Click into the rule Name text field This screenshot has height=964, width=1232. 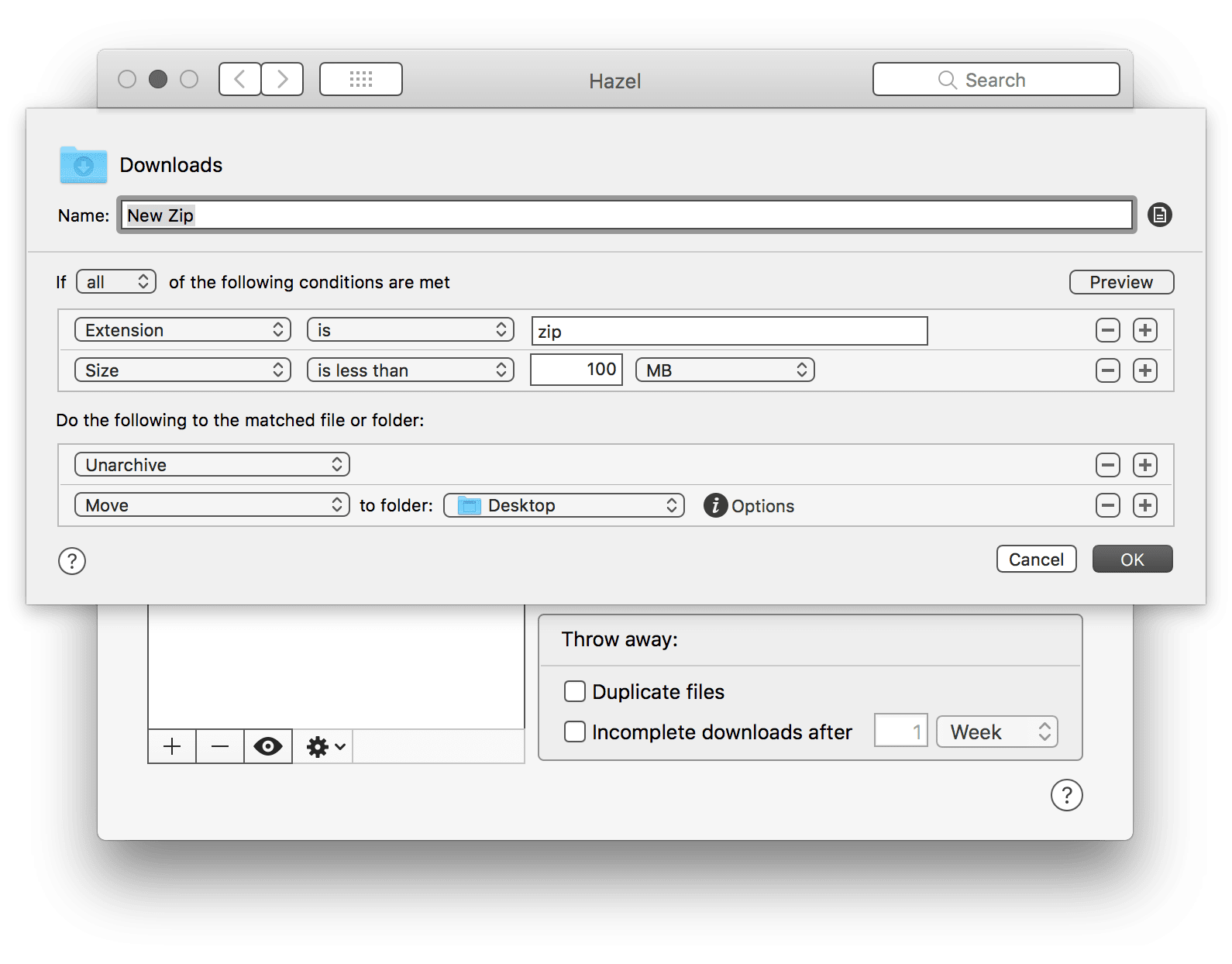626,215
